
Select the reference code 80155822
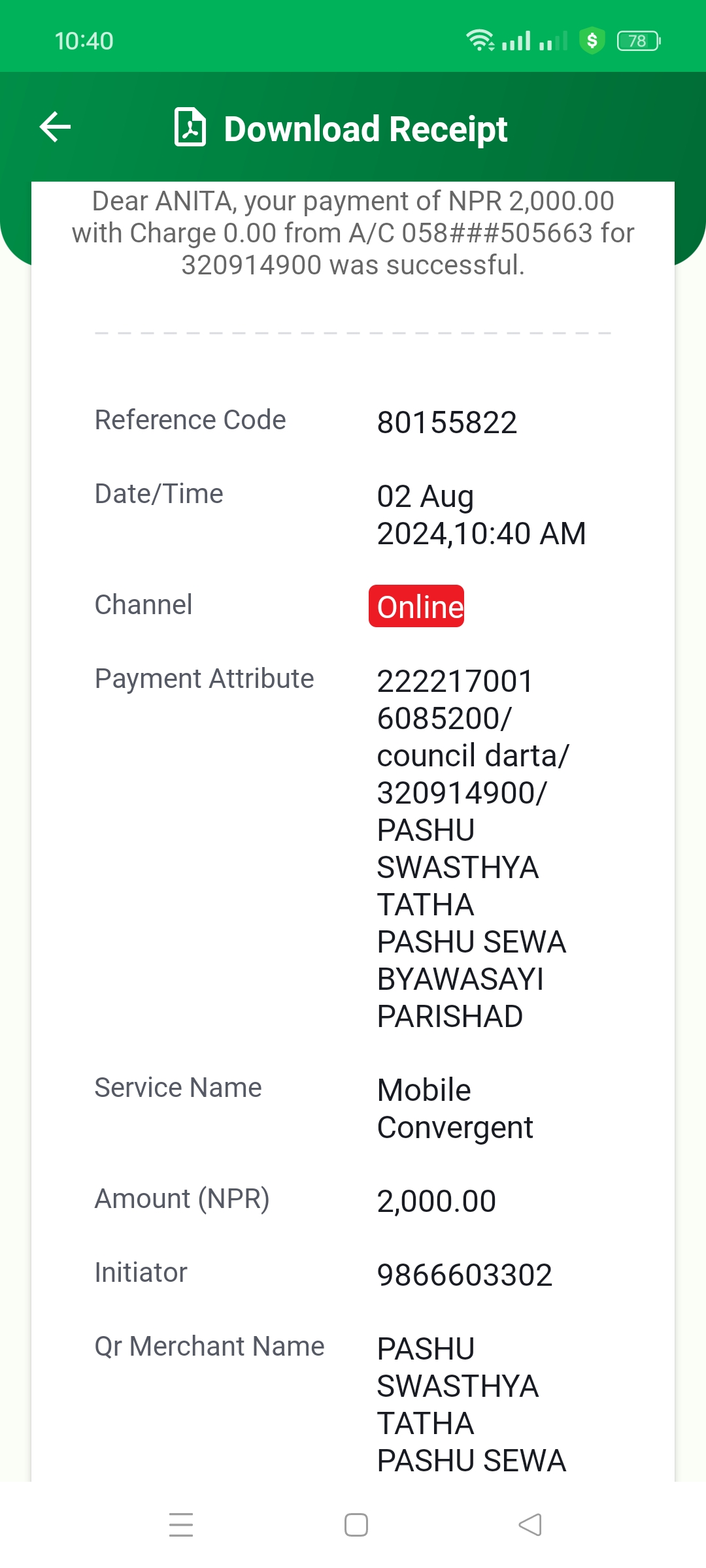[447, 422]
